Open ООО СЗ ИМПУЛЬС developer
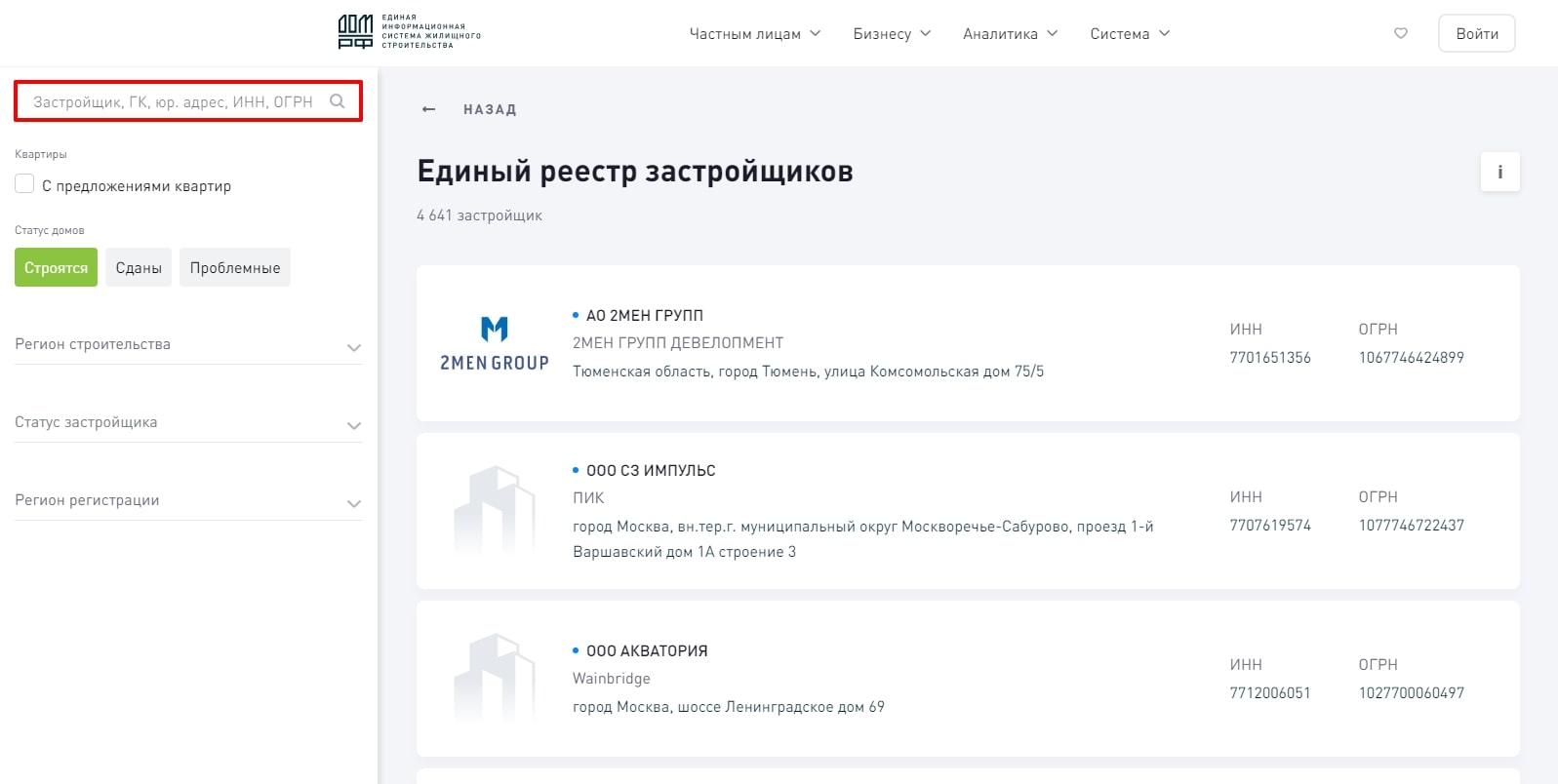 click(x=651, y=470)
